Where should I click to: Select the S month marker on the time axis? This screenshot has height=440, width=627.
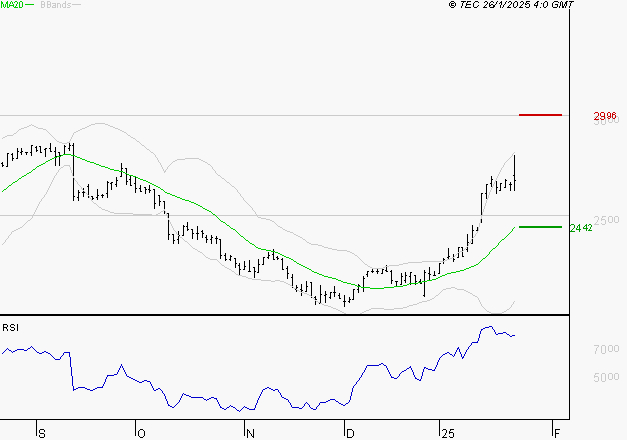(42, 434)
